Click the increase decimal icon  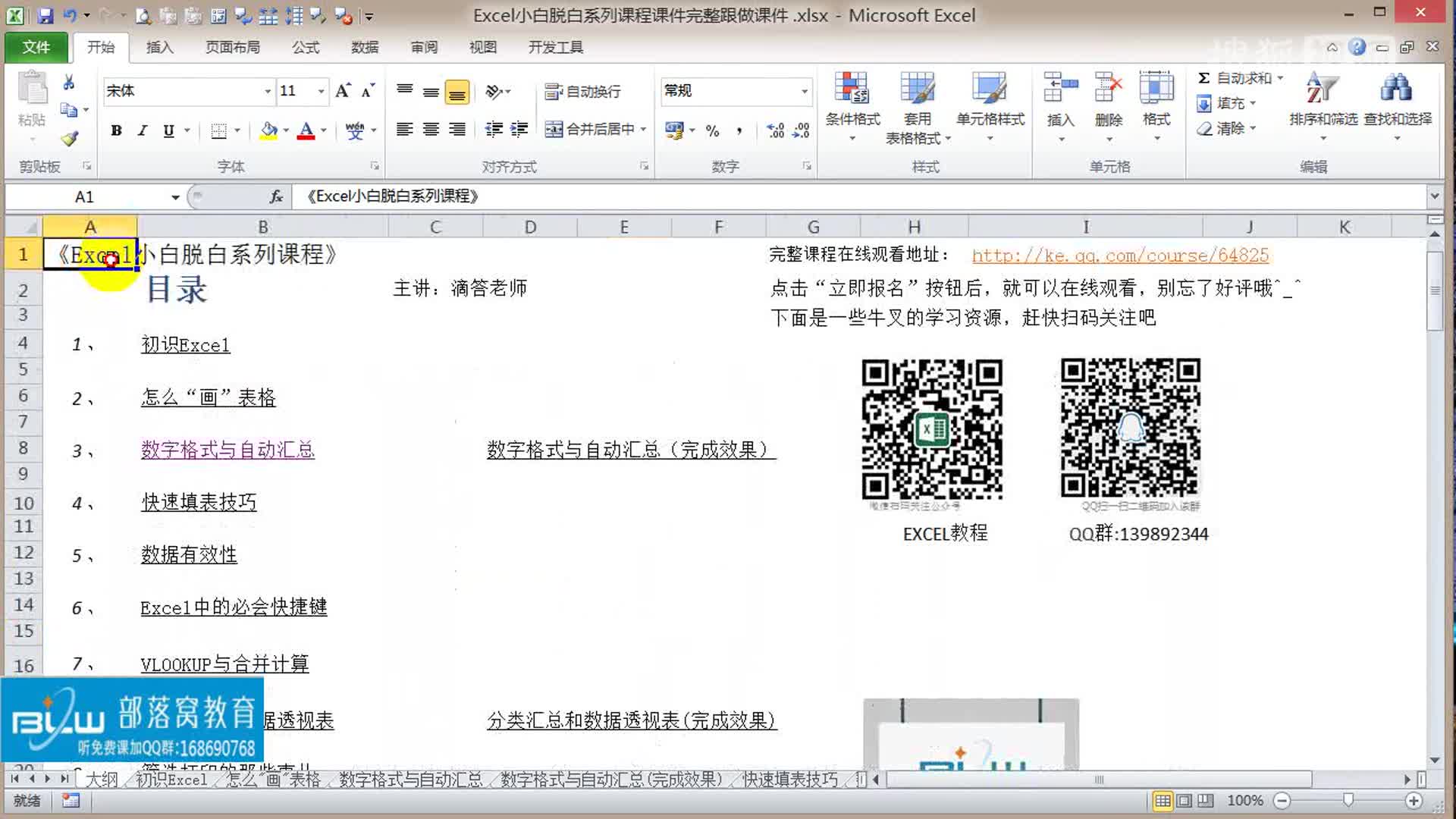click(775, 130)
